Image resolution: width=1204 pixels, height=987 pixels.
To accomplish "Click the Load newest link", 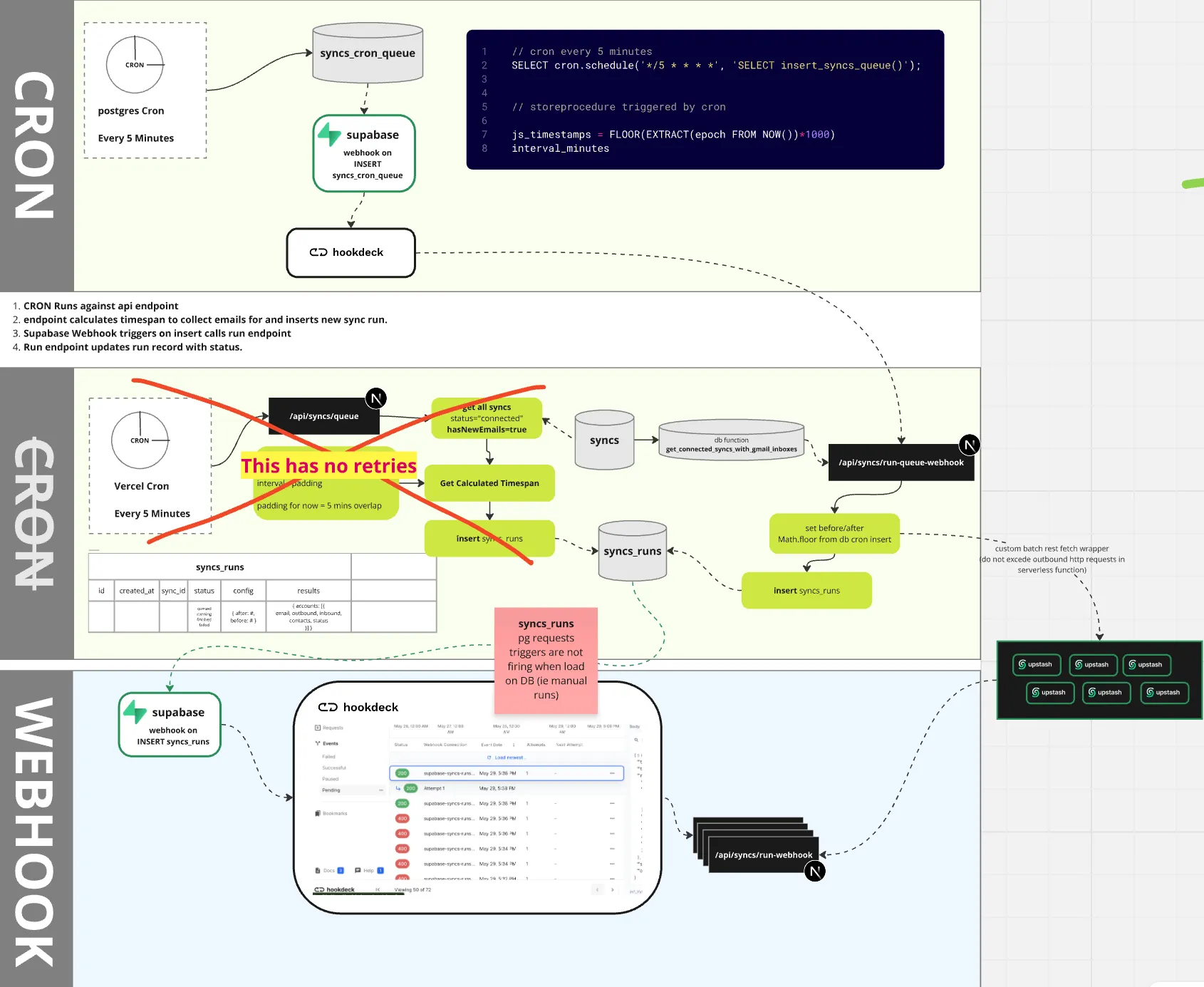I will pyautogui.click(x=509, y=758).
